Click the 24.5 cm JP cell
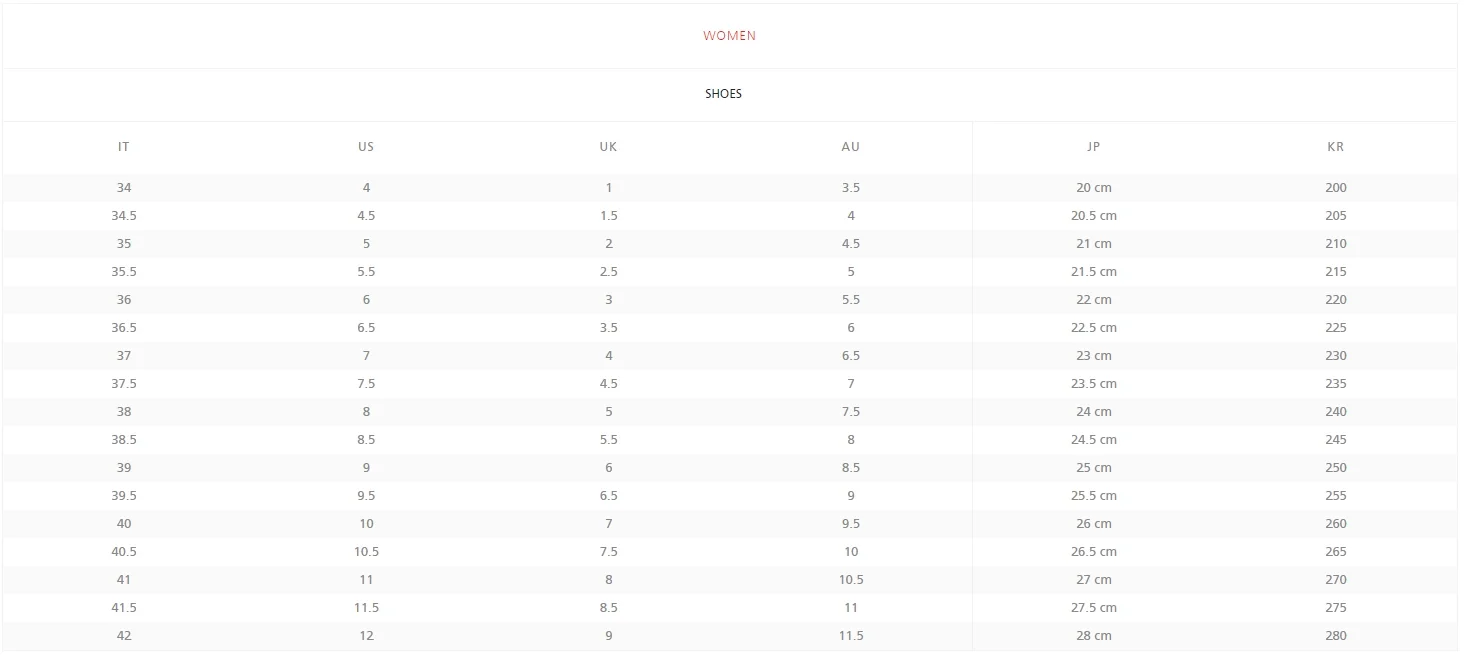 tap(1093, 440)
